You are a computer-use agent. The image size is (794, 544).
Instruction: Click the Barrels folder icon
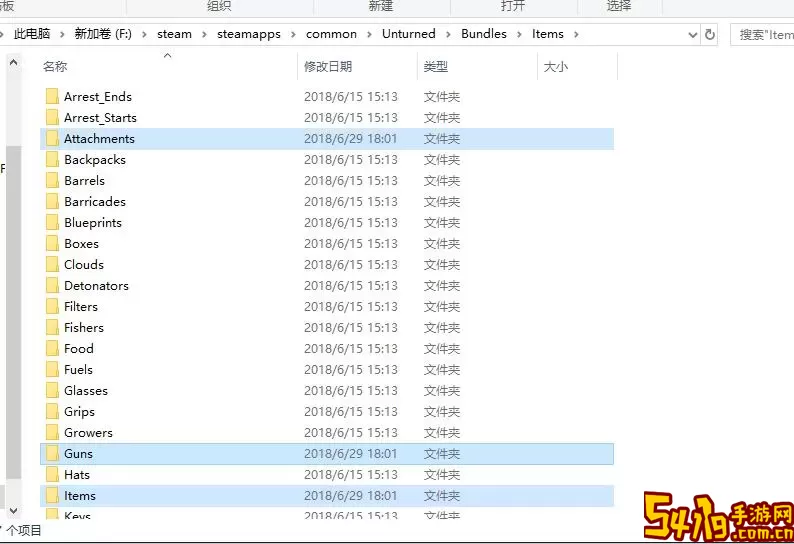pyautogui.click(x=52, y=180)
